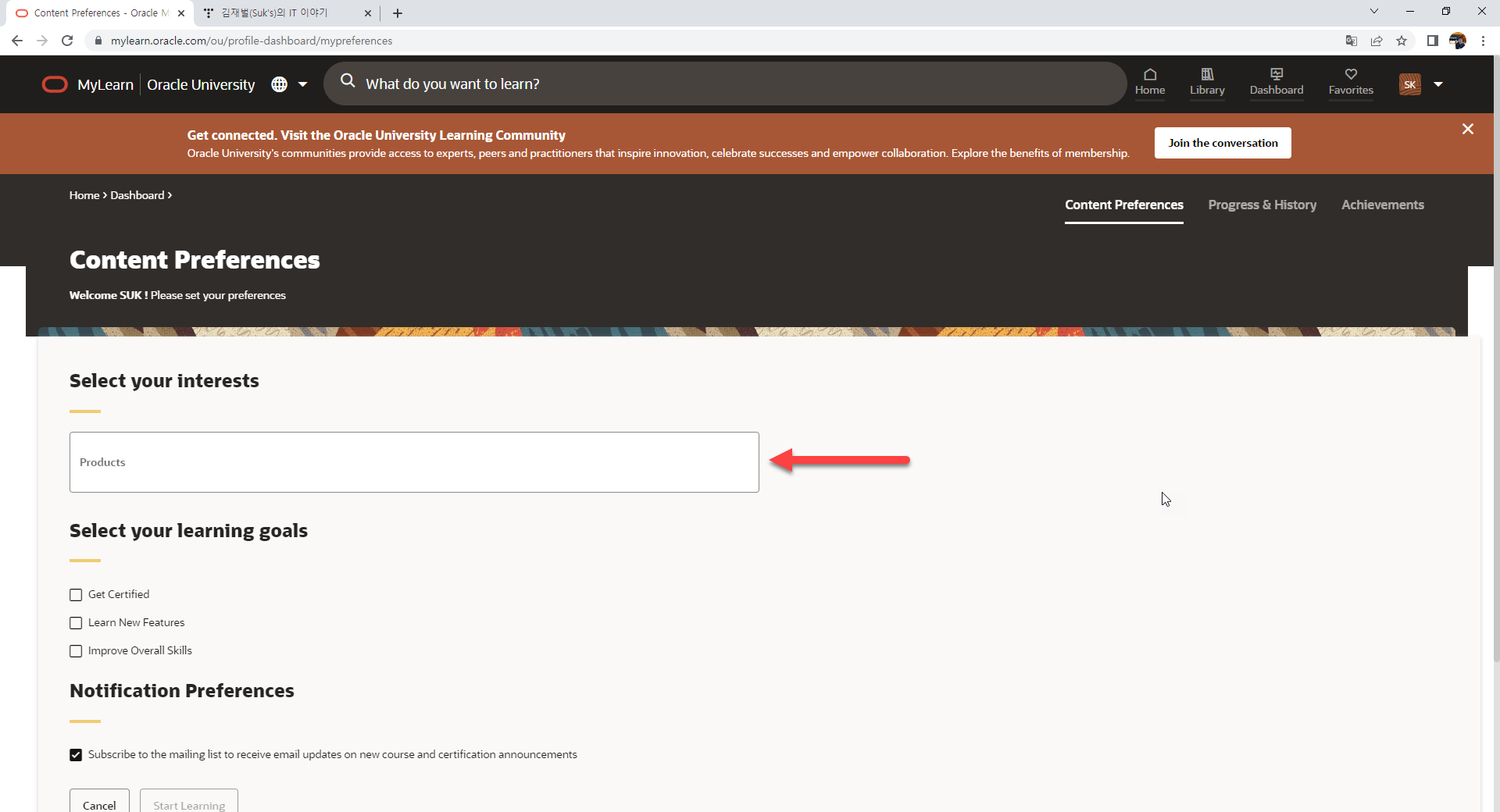Switch to Achievements tab
1500x812 pixels.
pyautogui.click(x=1382, y=205)
